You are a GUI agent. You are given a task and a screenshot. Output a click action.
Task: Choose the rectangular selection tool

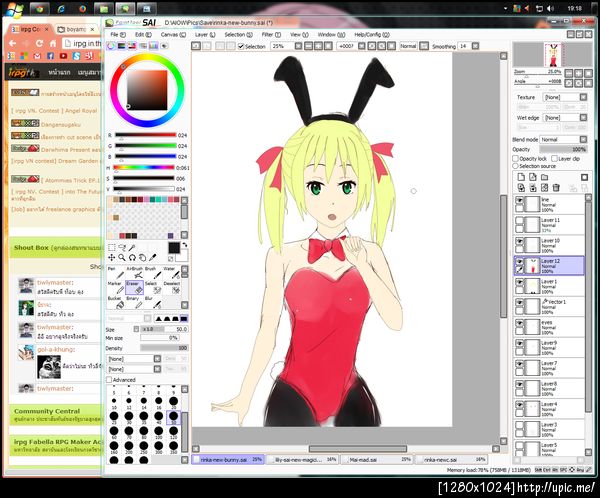pyautogui.click(x=112, y=248)
